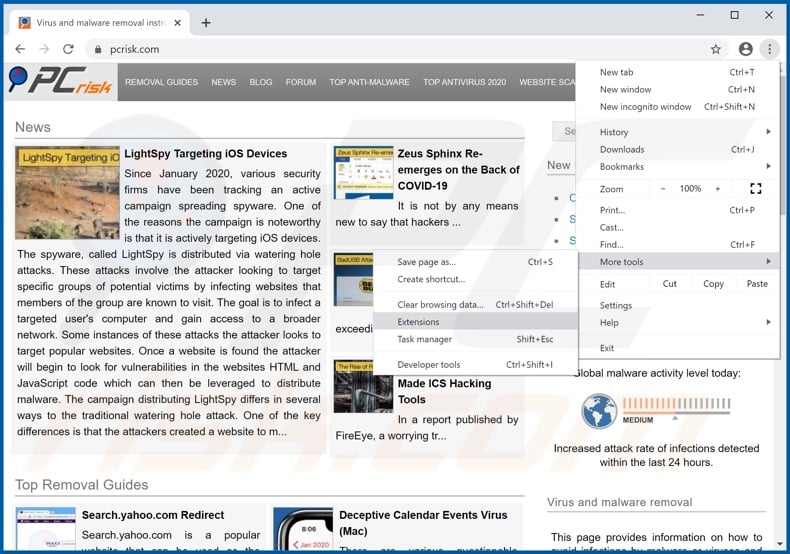Open Settings from the Chrome menu

point(678,305)
